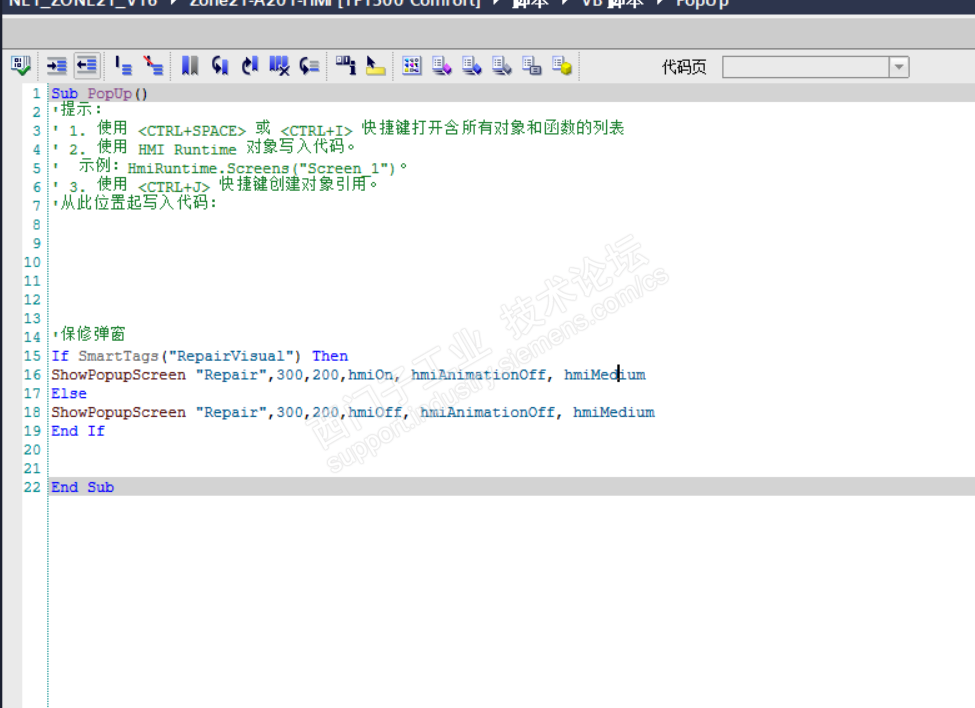Click the comment out selected lines icon
Image resolution: width=975 pixels, height=708 pixels.
(124, 65)
